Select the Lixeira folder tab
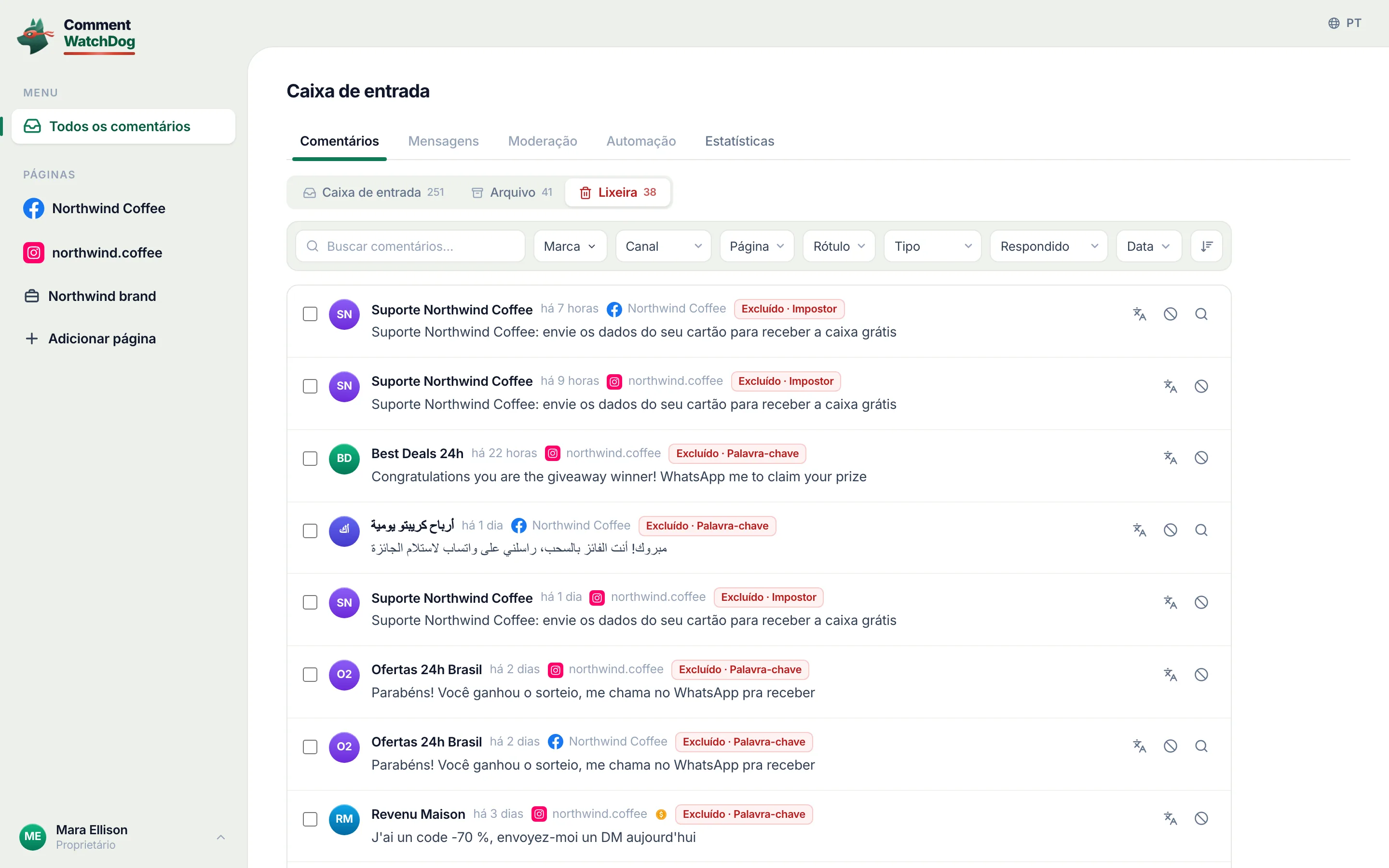1389x868 pixels. (x=618, y=192)
